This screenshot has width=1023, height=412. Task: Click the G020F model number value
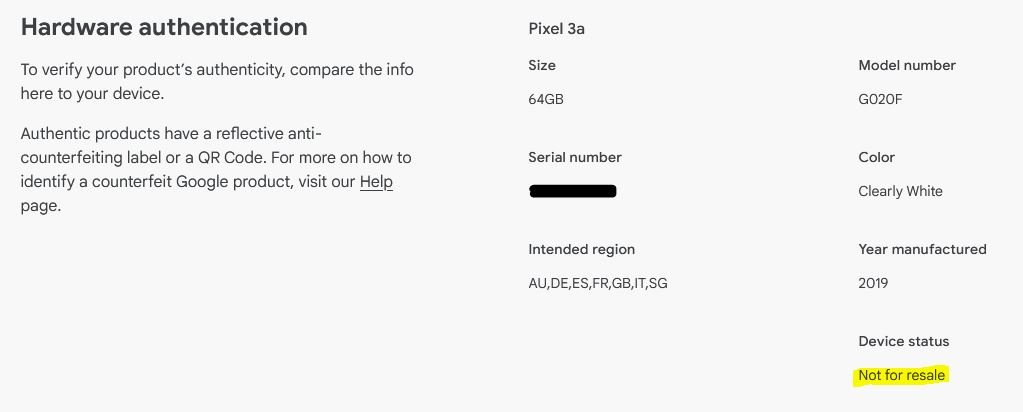pyautogui.click(x=881, y=99)
